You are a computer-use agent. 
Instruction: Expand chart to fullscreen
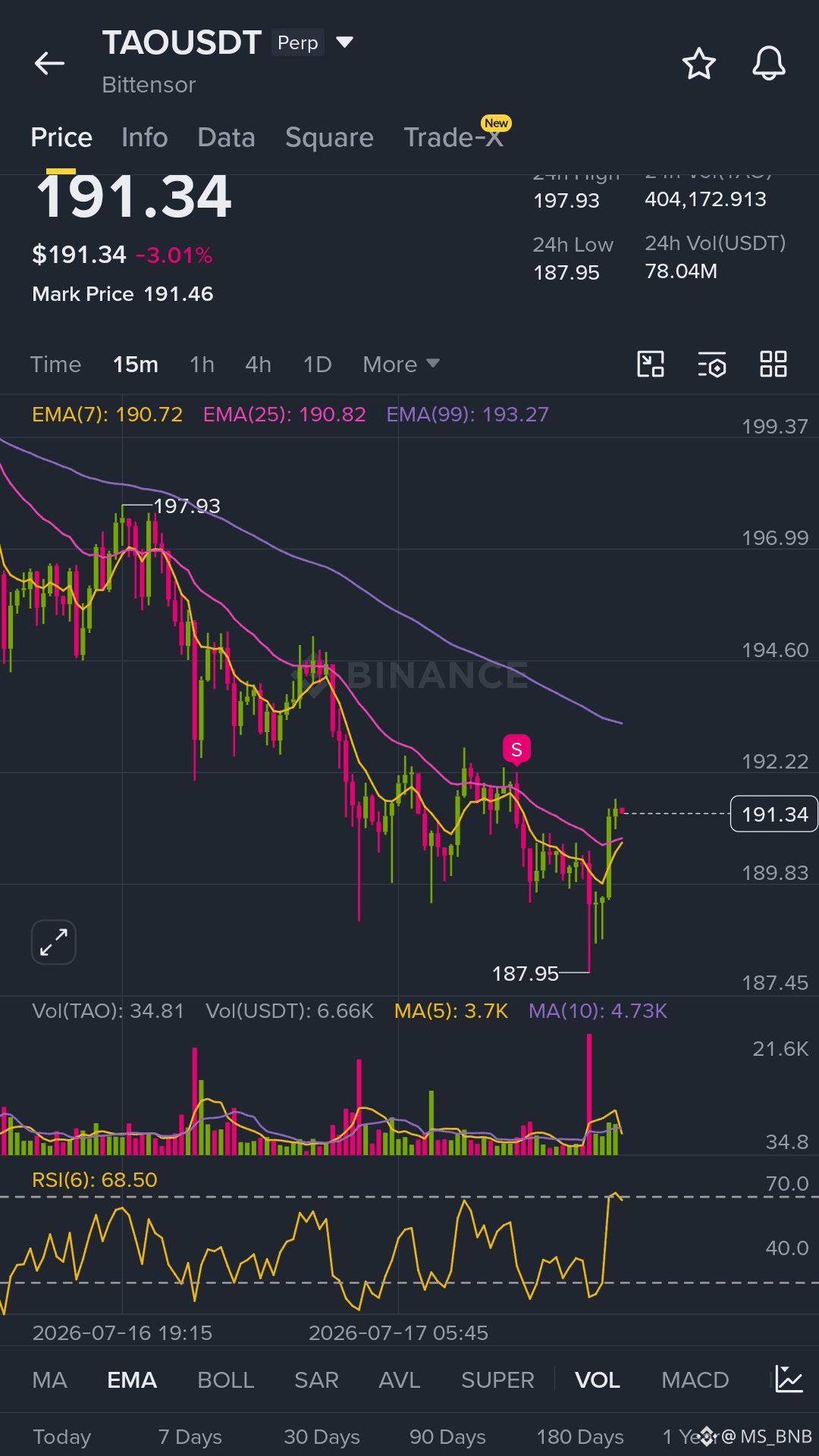(54, 942)
